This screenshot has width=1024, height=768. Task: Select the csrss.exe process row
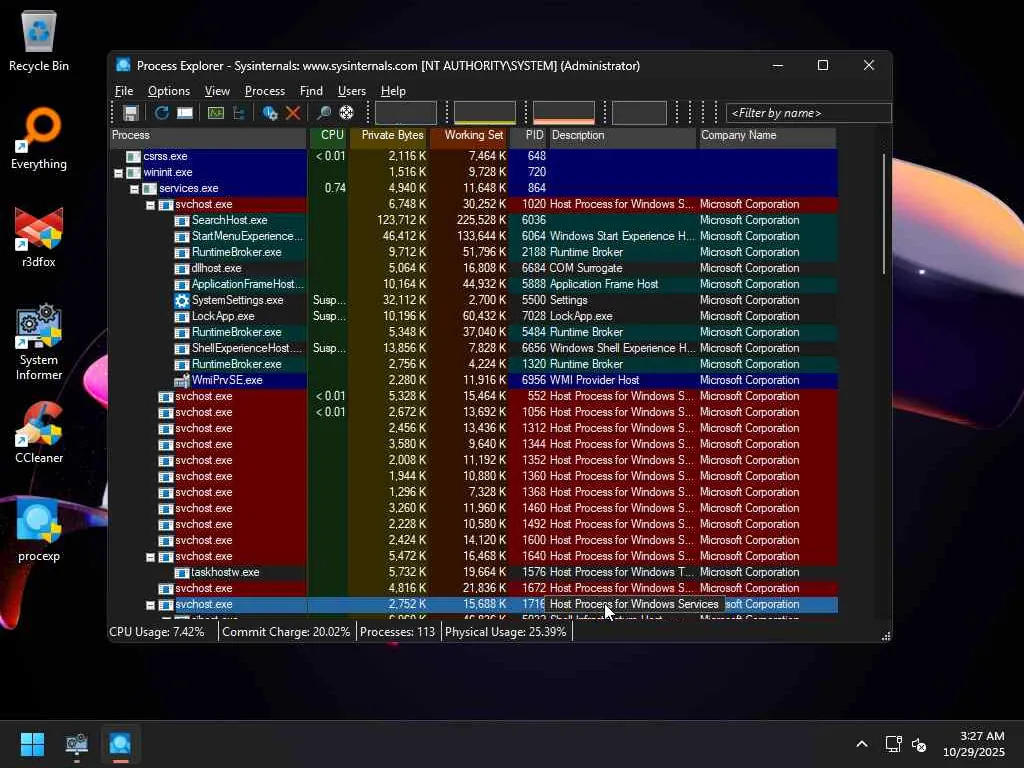473,156
